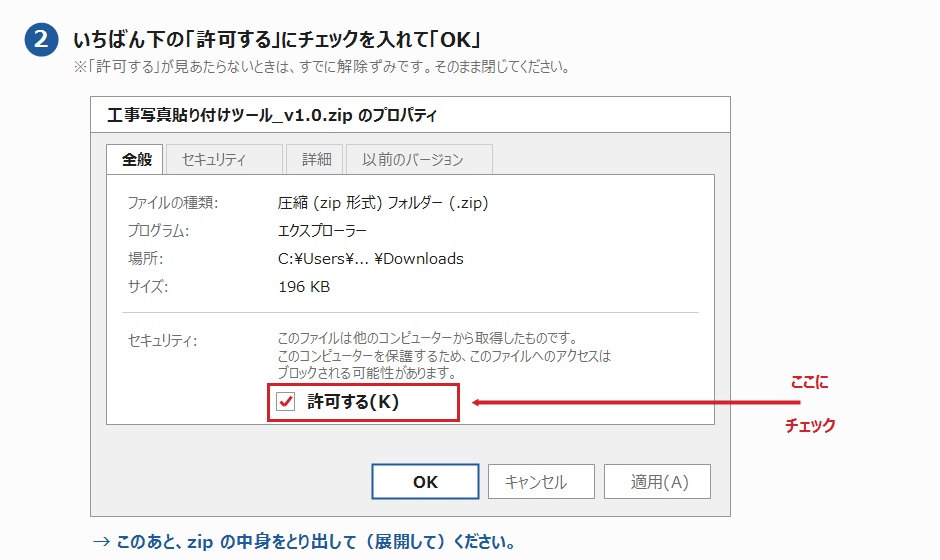This screenshot has width=940, height=560.
Task: Open the 詳細 tab
Action: pos(315,159)
